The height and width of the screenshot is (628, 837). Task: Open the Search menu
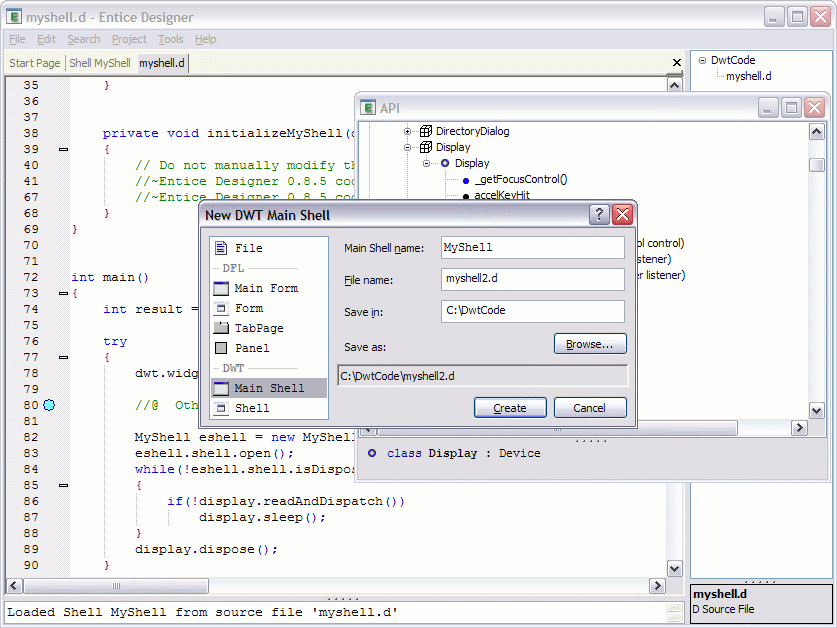(83, 39)
